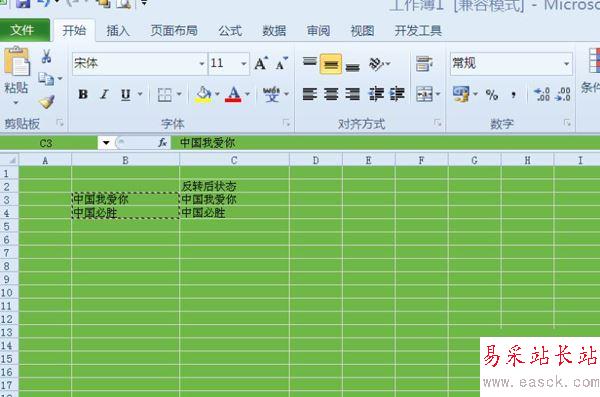Click increase decimal icon

542,94
